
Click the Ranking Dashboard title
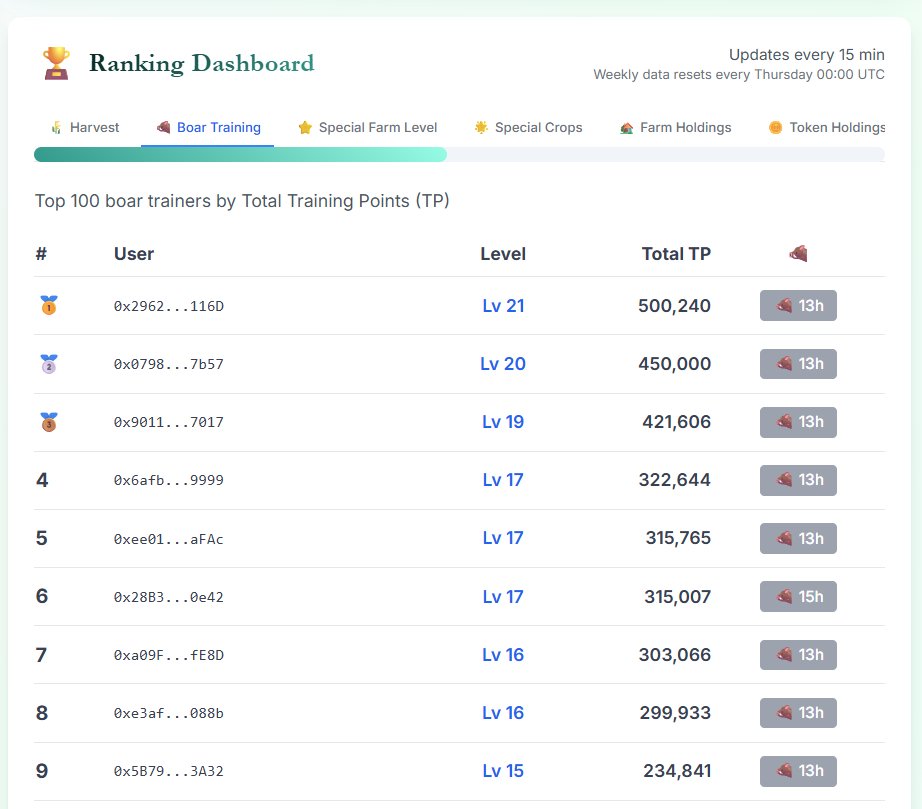click(x=202, y=63)
